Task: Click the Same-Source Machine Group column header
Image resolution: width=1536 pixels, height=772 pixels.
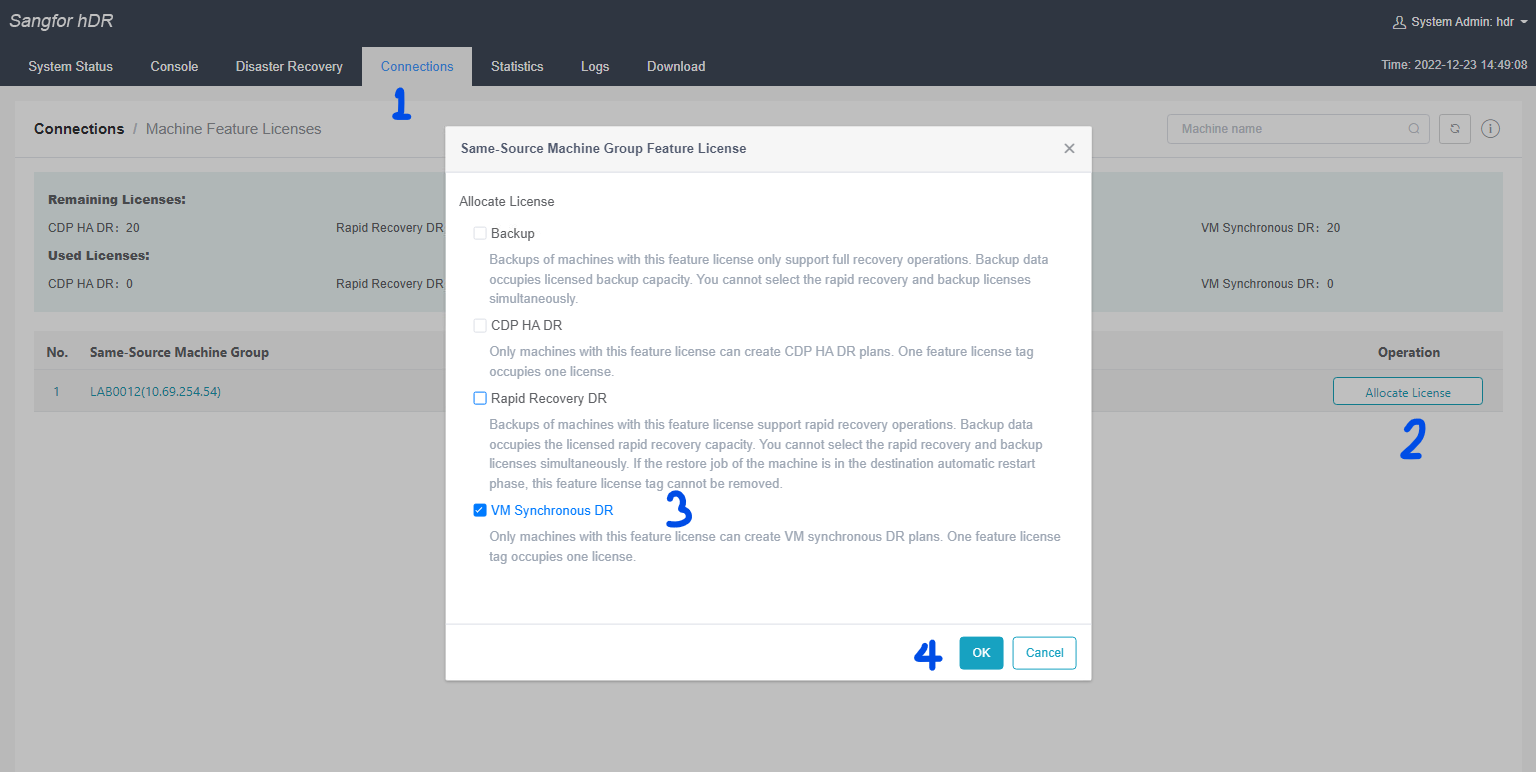Action: [x=179, y=352]
